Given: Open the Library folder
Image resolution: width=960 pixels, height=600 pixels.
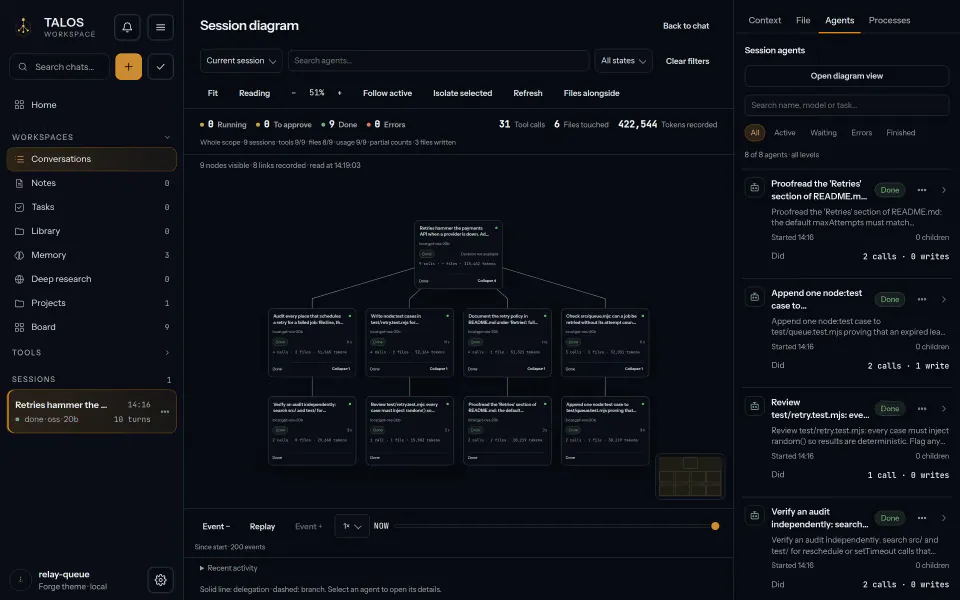Looking at the screenshot, I should pos(92,231).
